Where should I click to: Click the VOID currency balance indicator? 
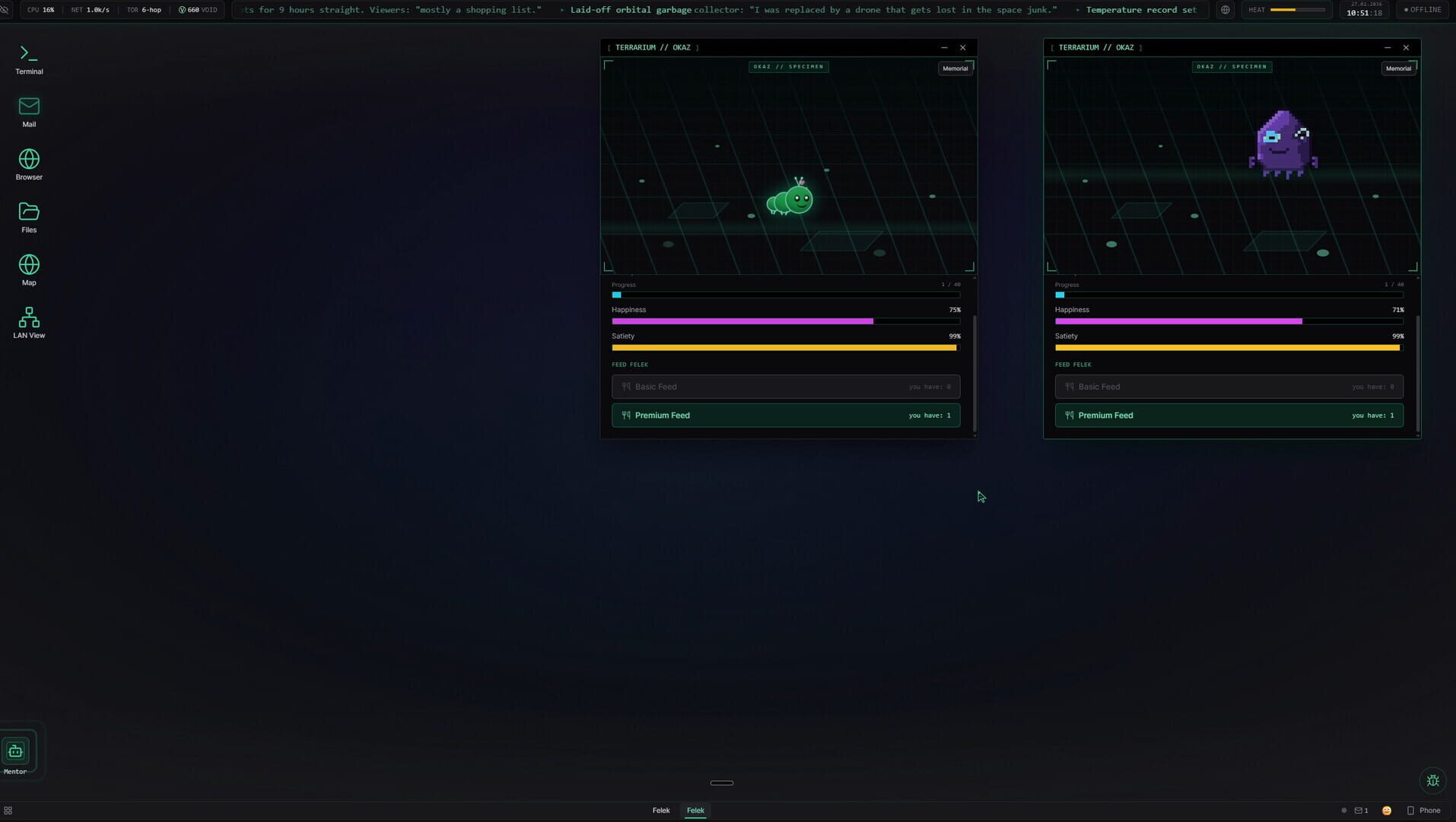[x=198, y=10]
